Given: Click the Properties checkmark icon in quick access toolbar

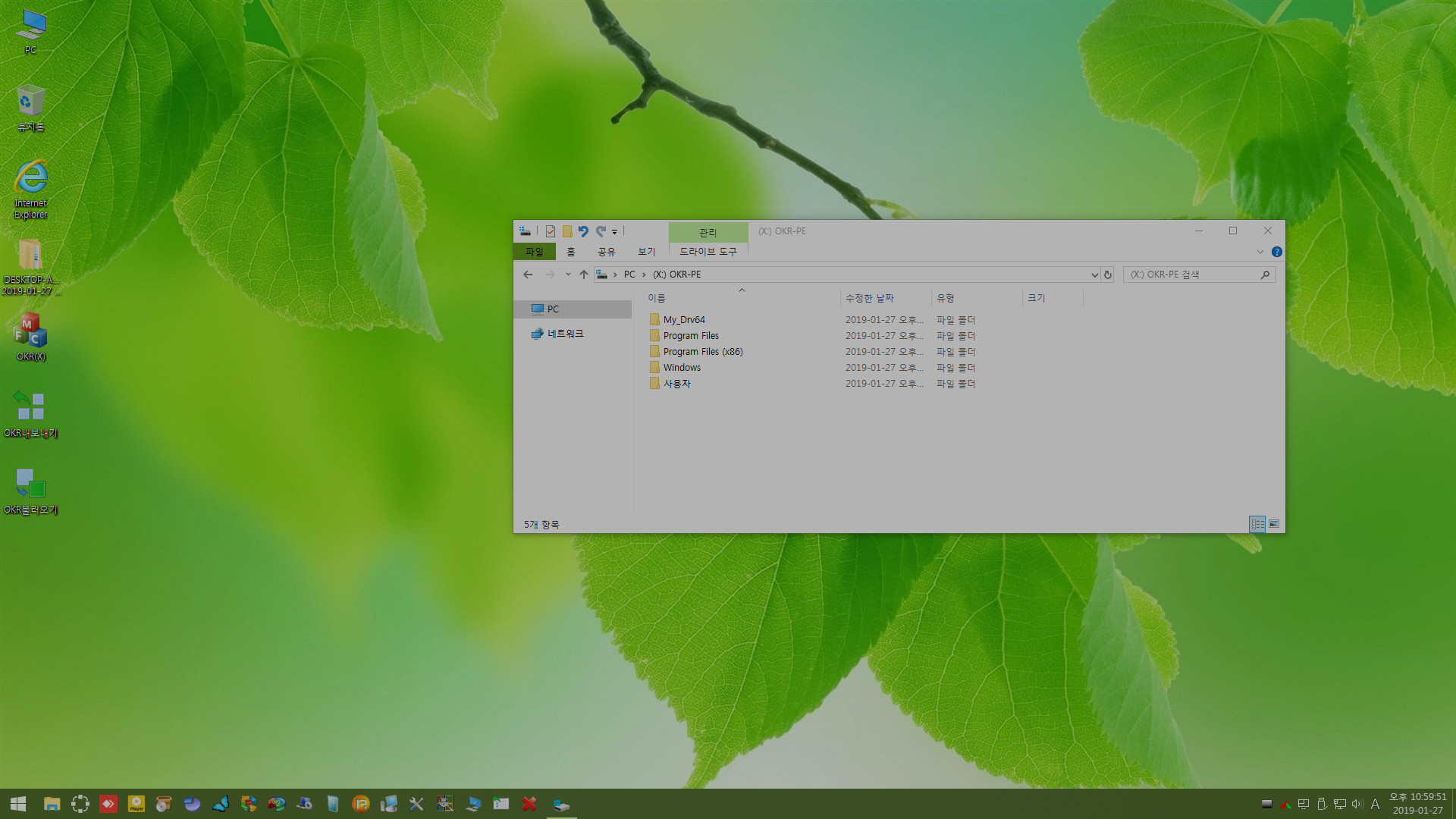Looking at the screenshot, I should 551,231.
